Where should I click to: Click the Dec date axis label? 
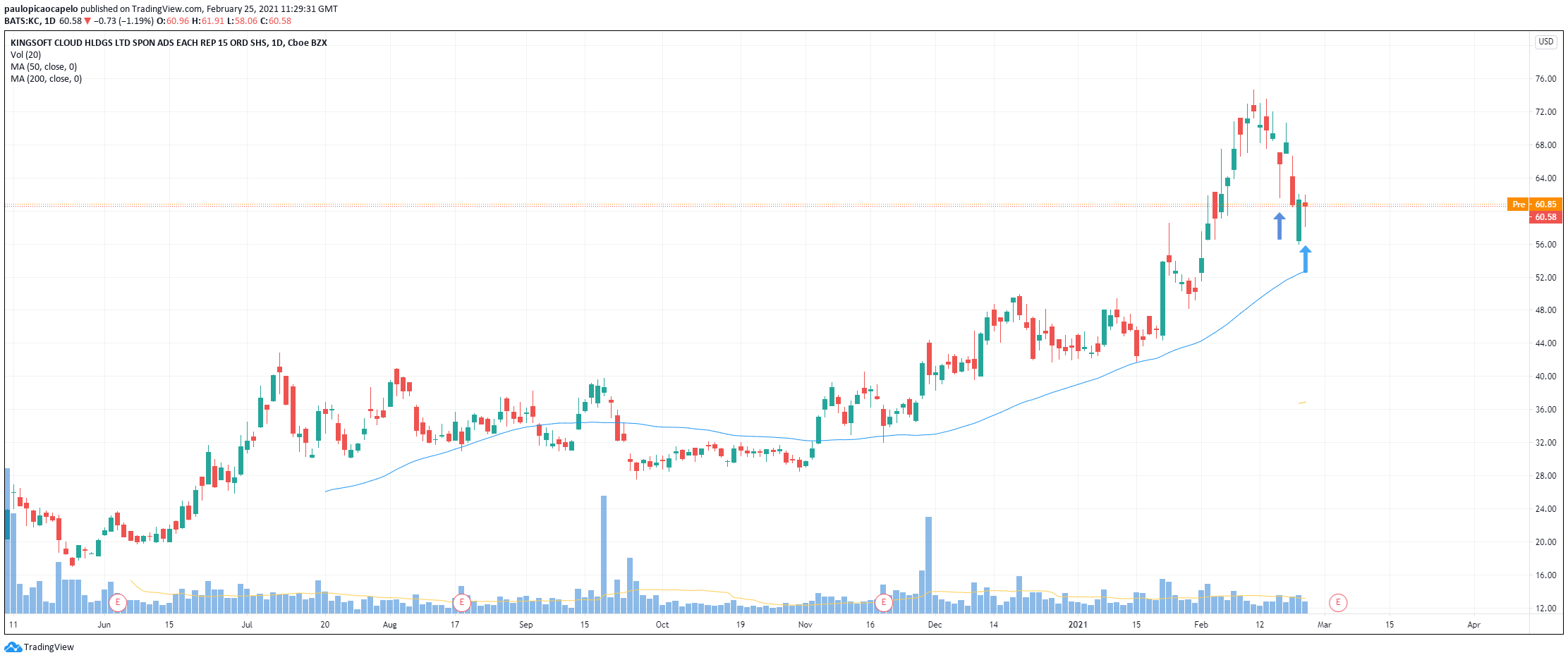coord(935,624)
